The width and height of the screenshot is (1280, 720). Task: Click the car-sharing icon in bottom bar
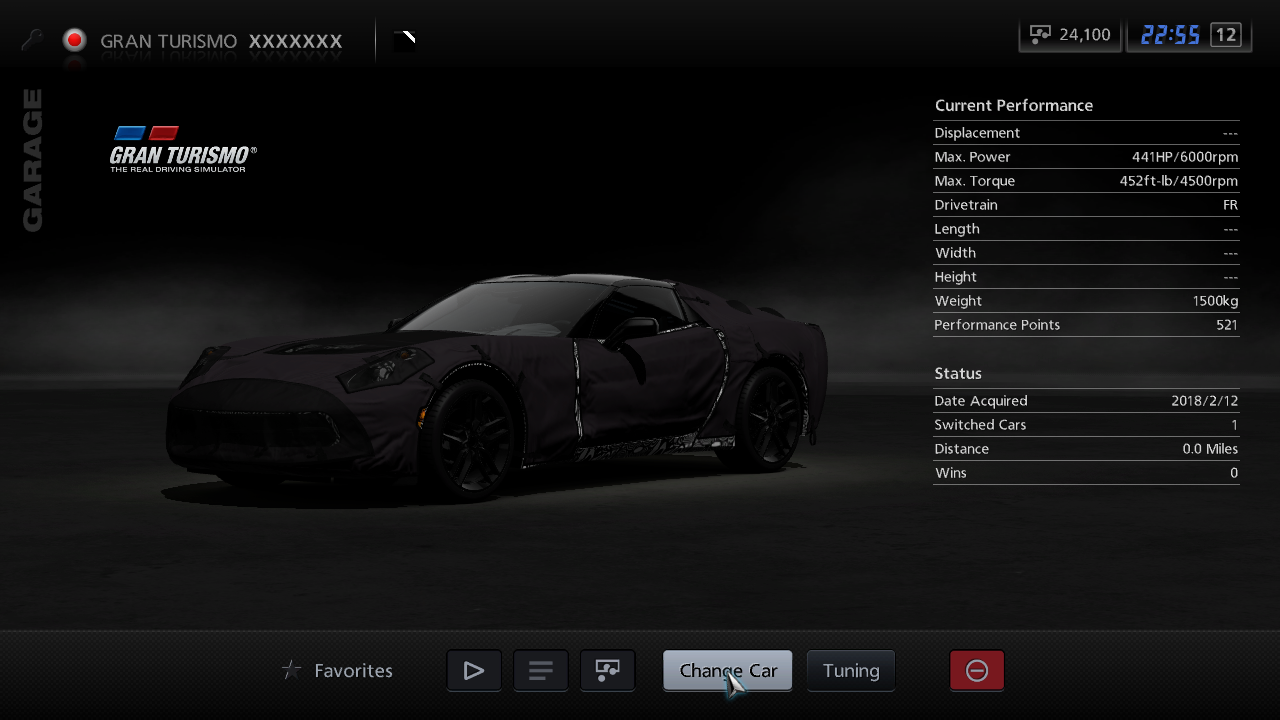608,671
